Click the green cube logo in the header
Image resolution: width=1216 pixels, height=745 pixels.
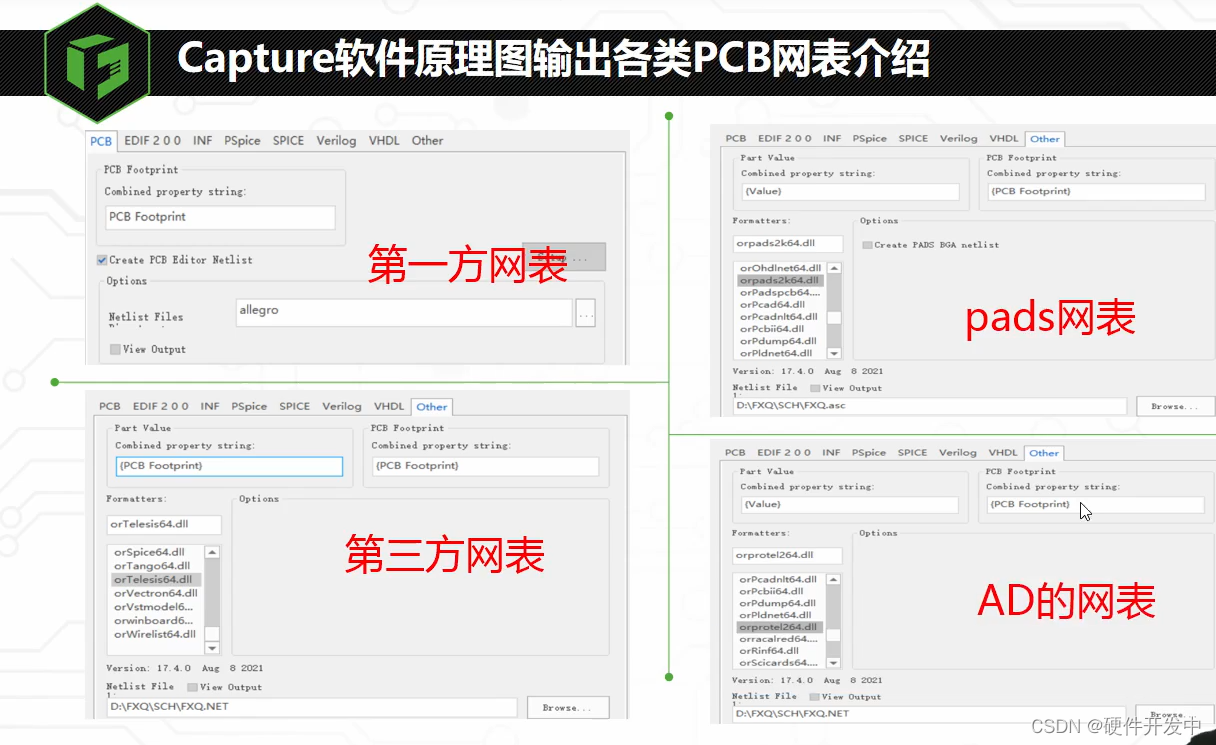(97, 61)
